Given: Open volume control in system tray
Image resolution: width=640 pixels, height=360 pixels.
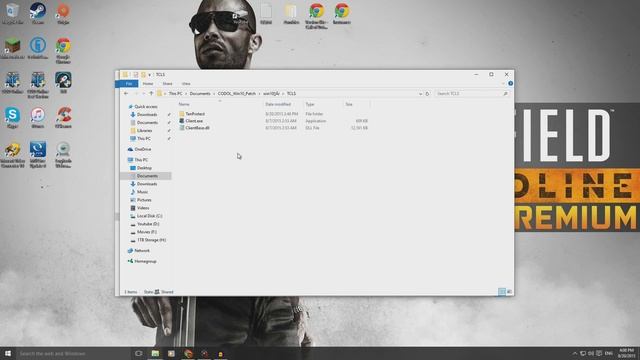Looking at the screenshot, I should [591, 353].
